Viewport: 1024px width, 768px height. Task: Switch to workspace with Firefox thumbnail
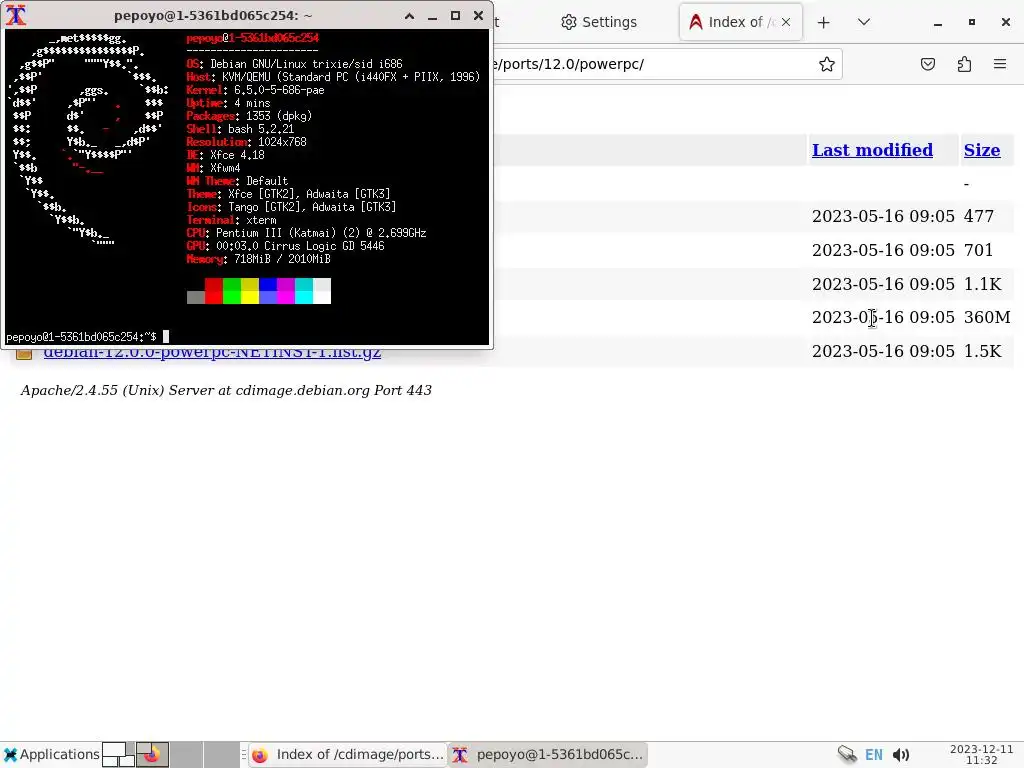point(152,754)
